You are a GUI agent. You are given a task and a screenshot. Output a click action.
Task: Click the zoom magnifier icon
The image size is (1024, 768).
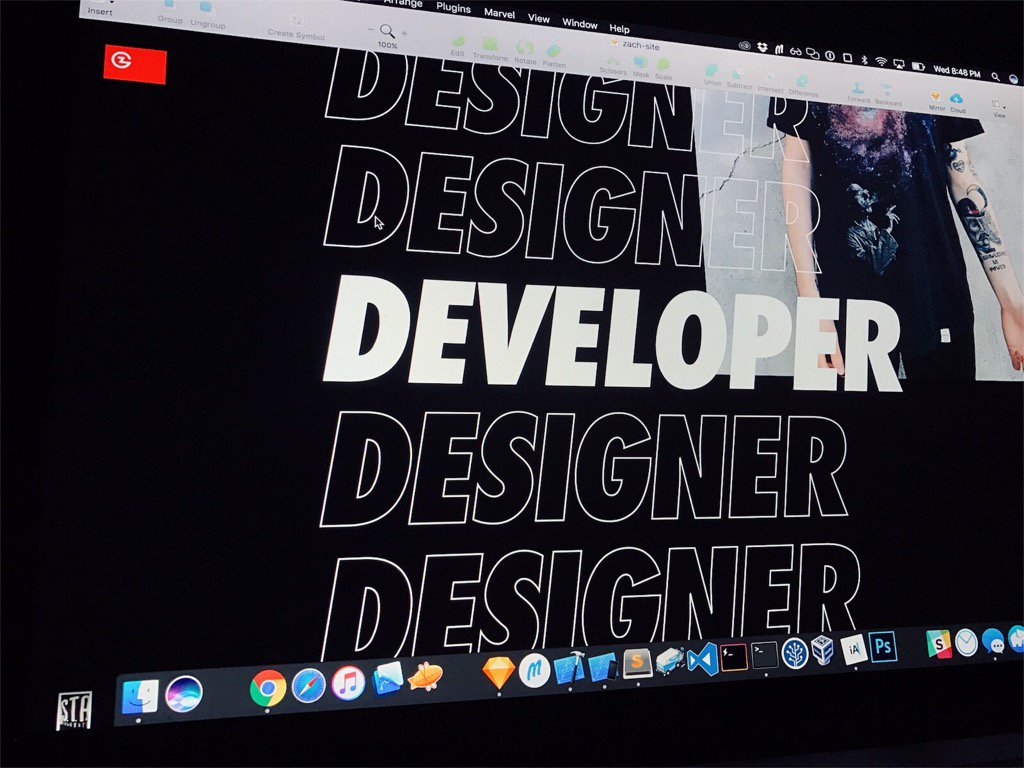(387, 31)
